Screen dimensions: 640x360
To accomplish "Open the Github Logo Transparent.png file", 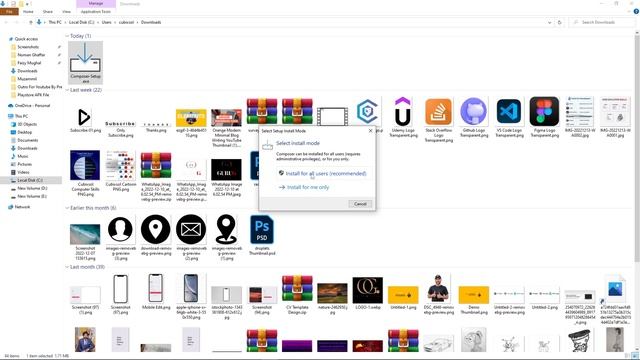I will [x=473, y=117].
